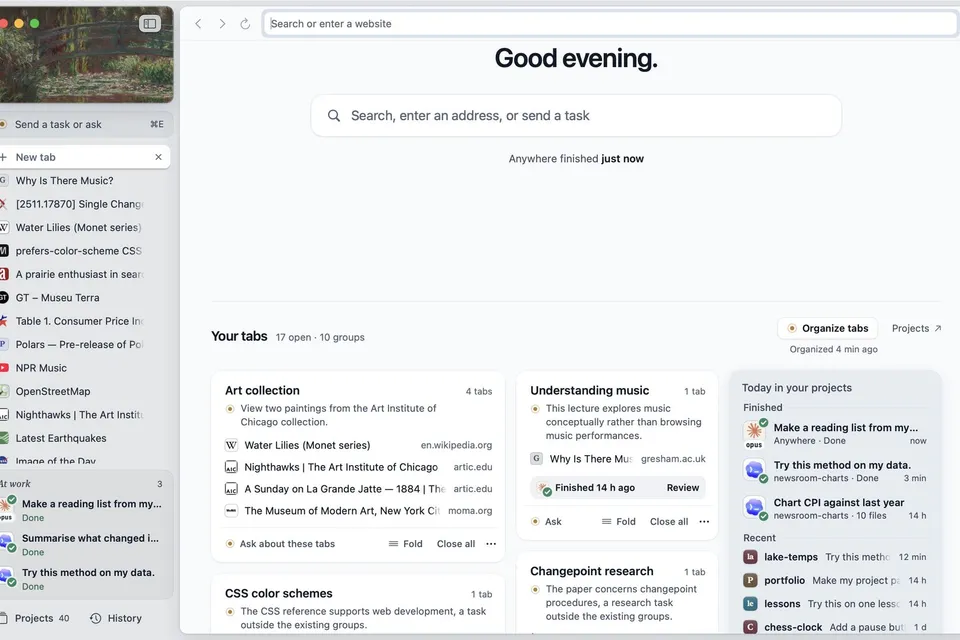Click the OpenStreetMap tab icon
Viewport: 960px width, 640px height.
(4, 391)
